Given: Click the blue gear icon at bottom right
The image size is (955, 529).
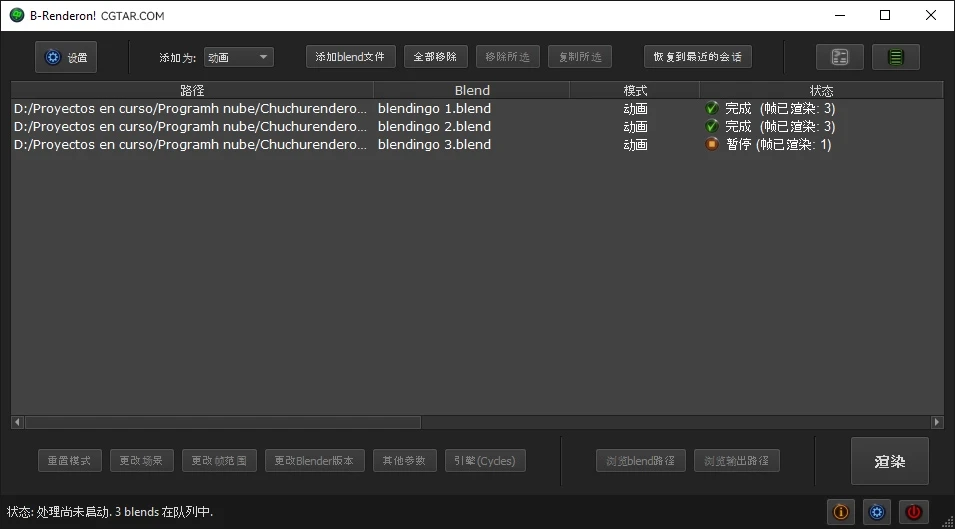Looking at the screenshot, I should (x=877, y=512).
